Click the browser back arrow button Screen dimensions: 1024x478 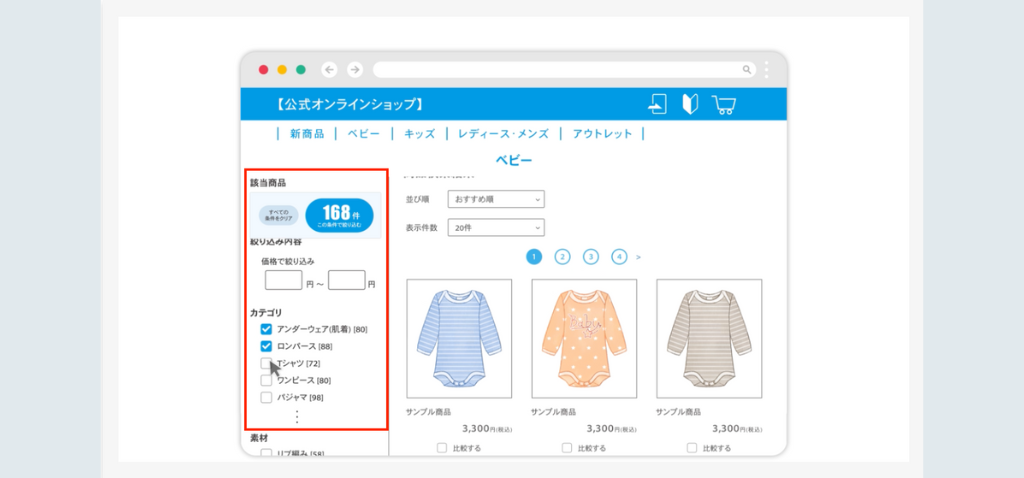tap(330, 70)
